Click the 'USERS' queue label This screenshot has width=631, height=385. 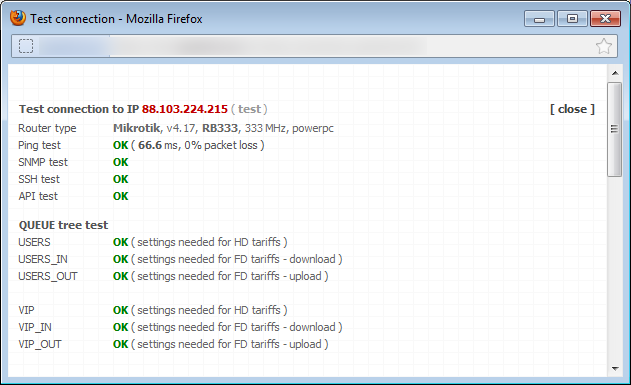point(34,242)
